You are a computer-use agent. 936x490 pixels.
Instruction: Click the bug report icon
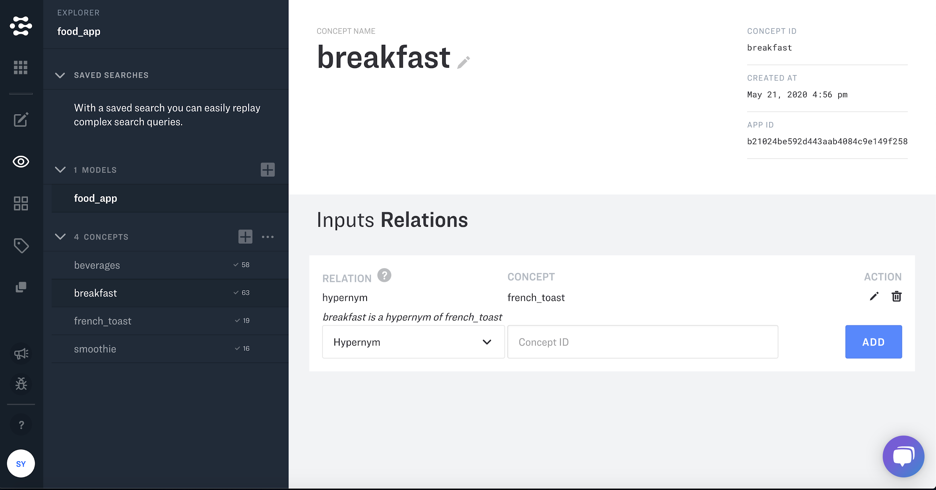pos(21,384)
